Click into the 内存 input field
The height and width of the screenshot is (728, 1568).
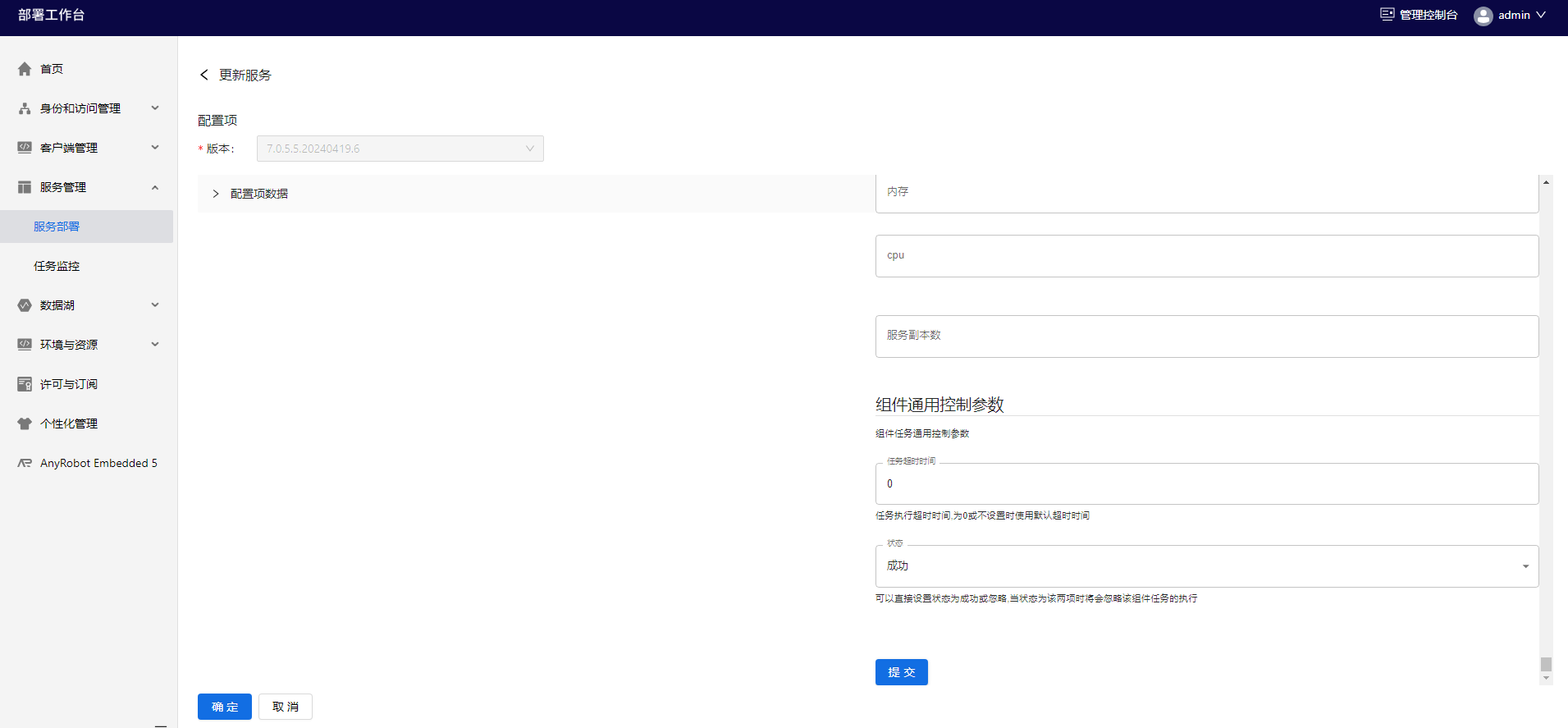[1207, 194]
